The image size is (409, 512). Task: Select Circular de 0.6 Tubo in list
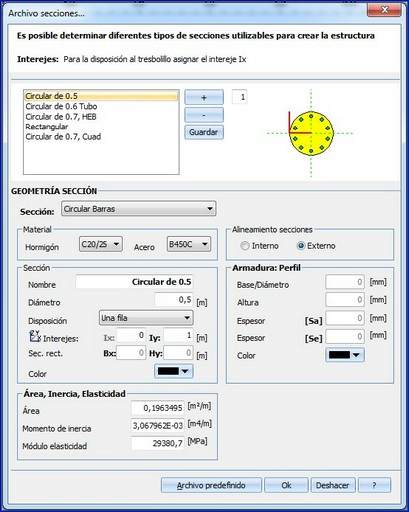click(x=61, y=106)
